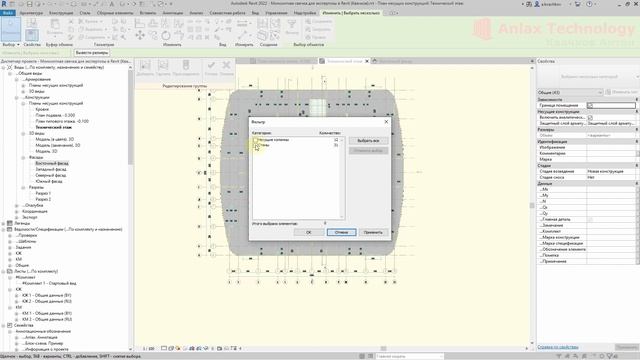The image size is (640, 360).
Task: Open the Справка по свойствам link
Action: pos(558,347)
